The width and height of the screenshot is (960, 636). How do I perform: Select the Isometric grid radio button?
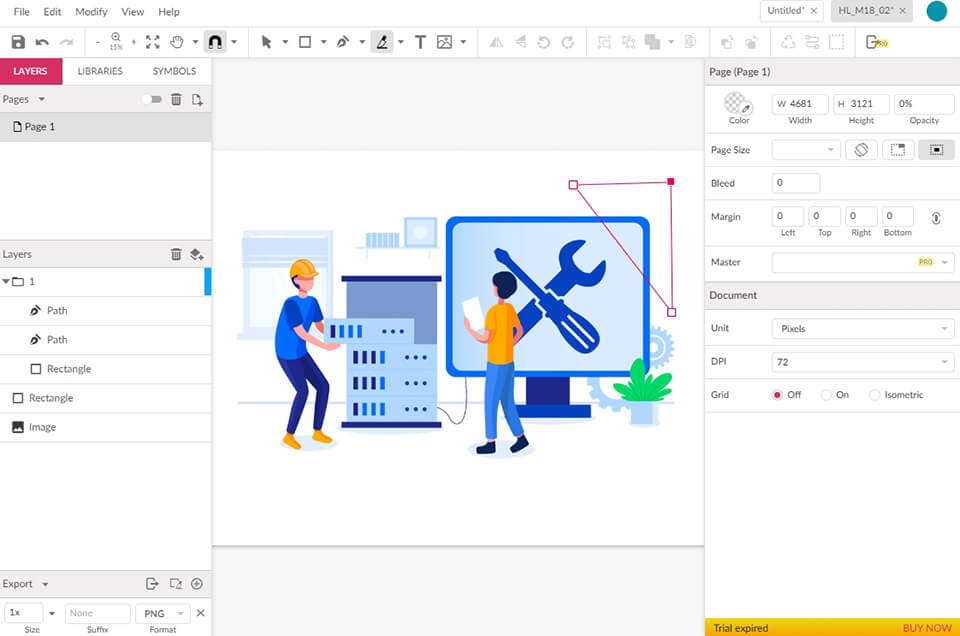pyautogui.click(x=875, y=395)
